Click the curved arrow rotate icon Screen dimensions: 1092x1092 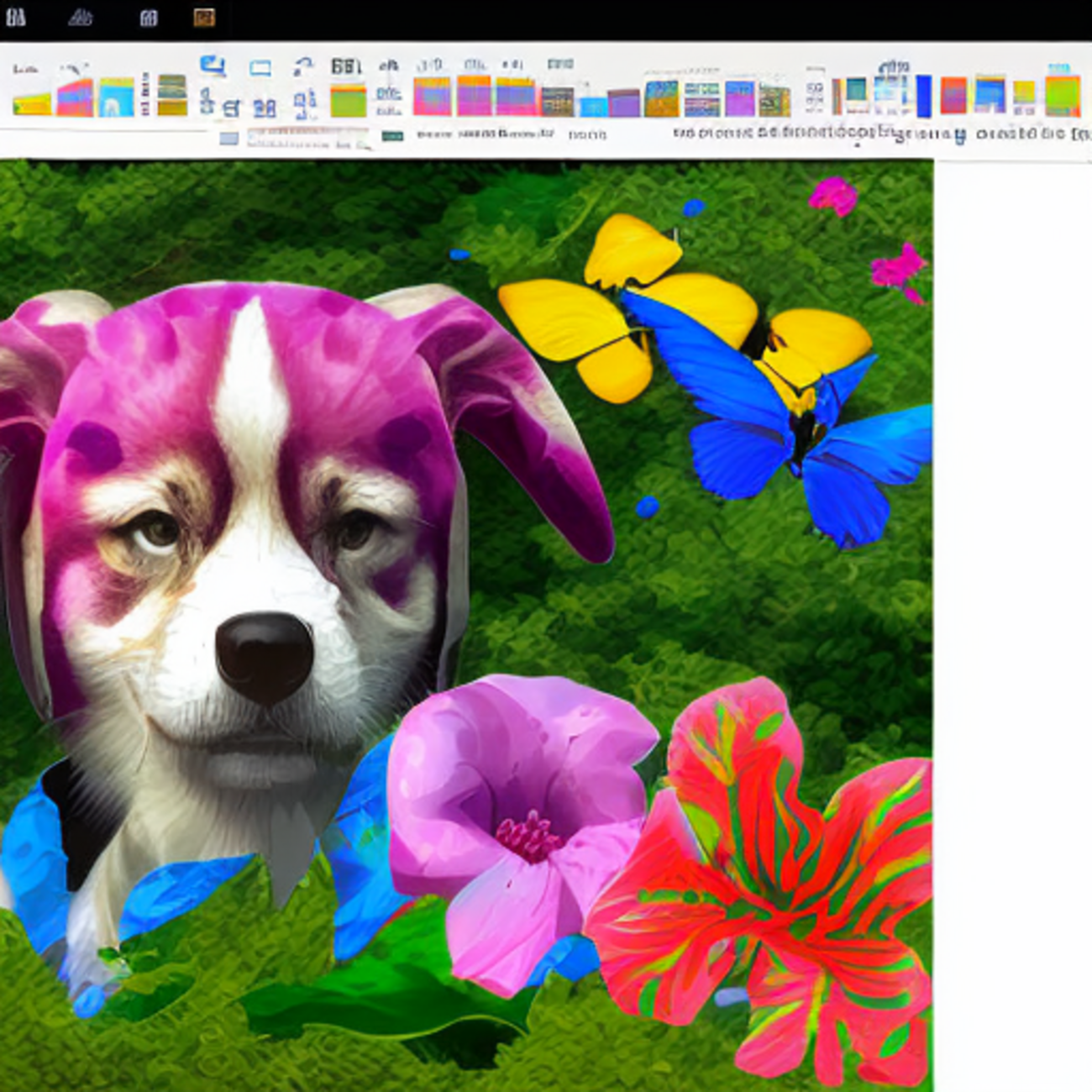[x=303, y=66]
